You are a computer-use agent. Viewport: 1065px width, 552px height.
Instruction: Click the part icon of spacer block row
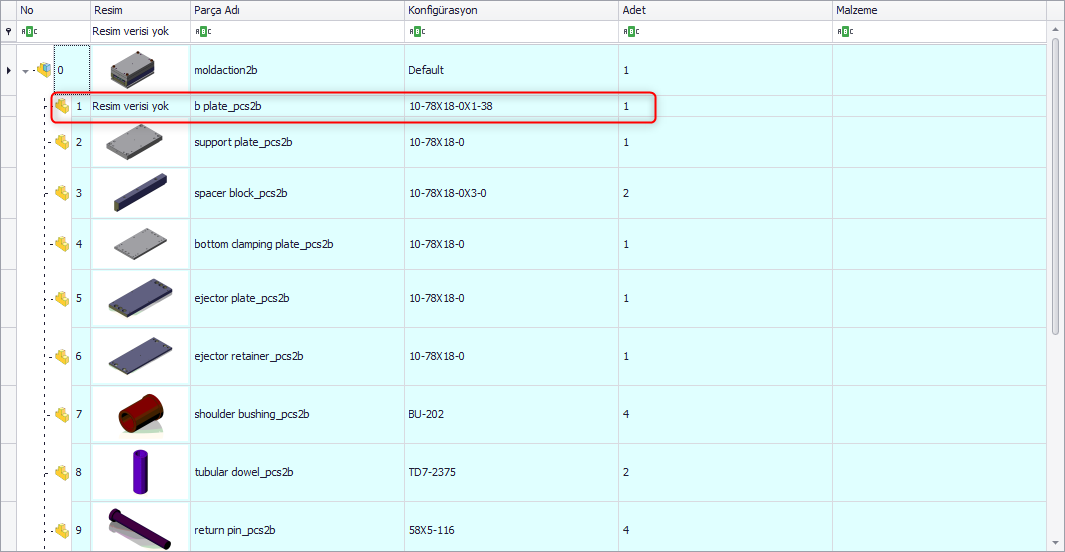(62, 193)
